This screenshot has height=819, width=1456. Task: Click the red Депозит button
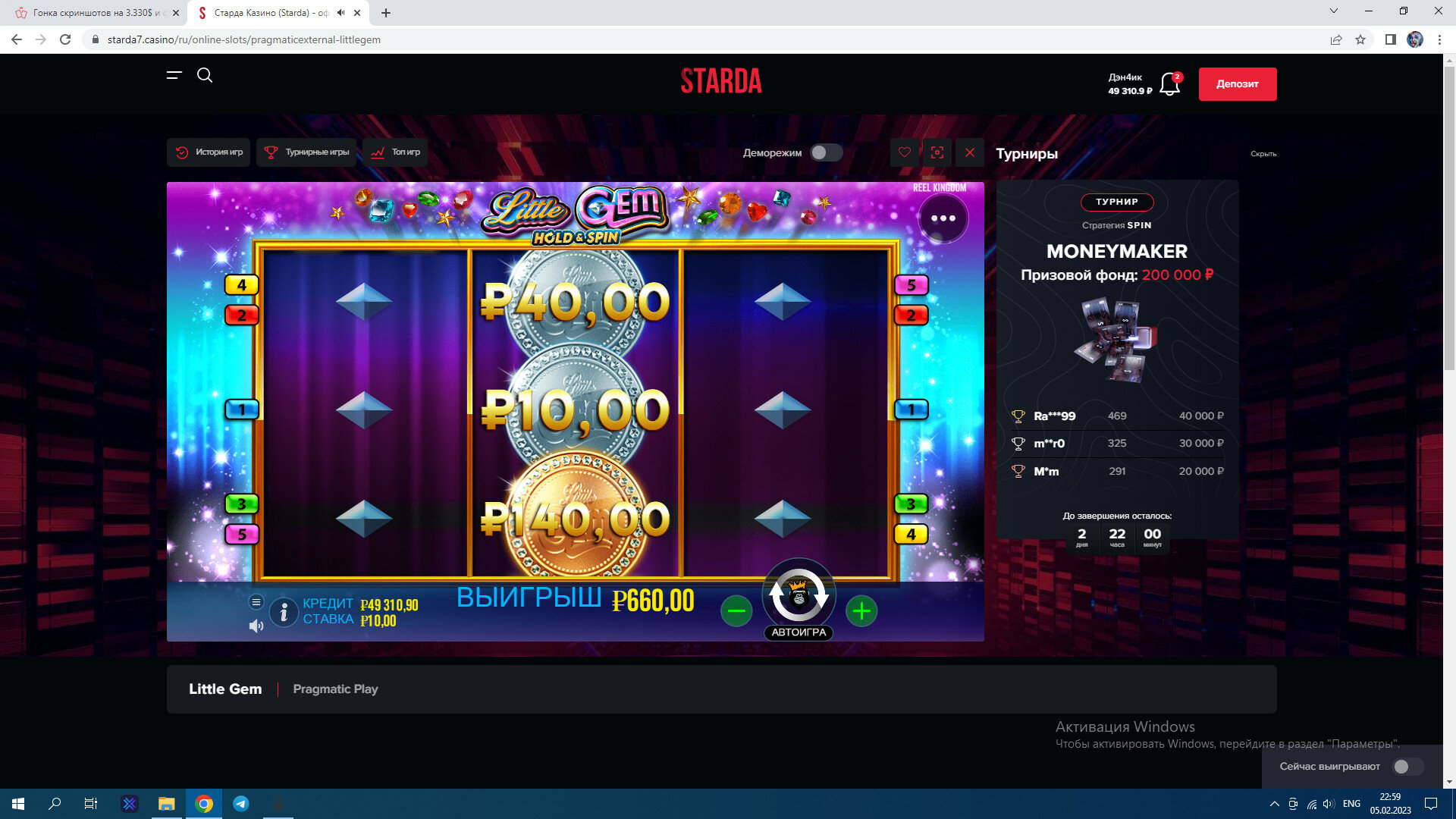[1237, 84]
